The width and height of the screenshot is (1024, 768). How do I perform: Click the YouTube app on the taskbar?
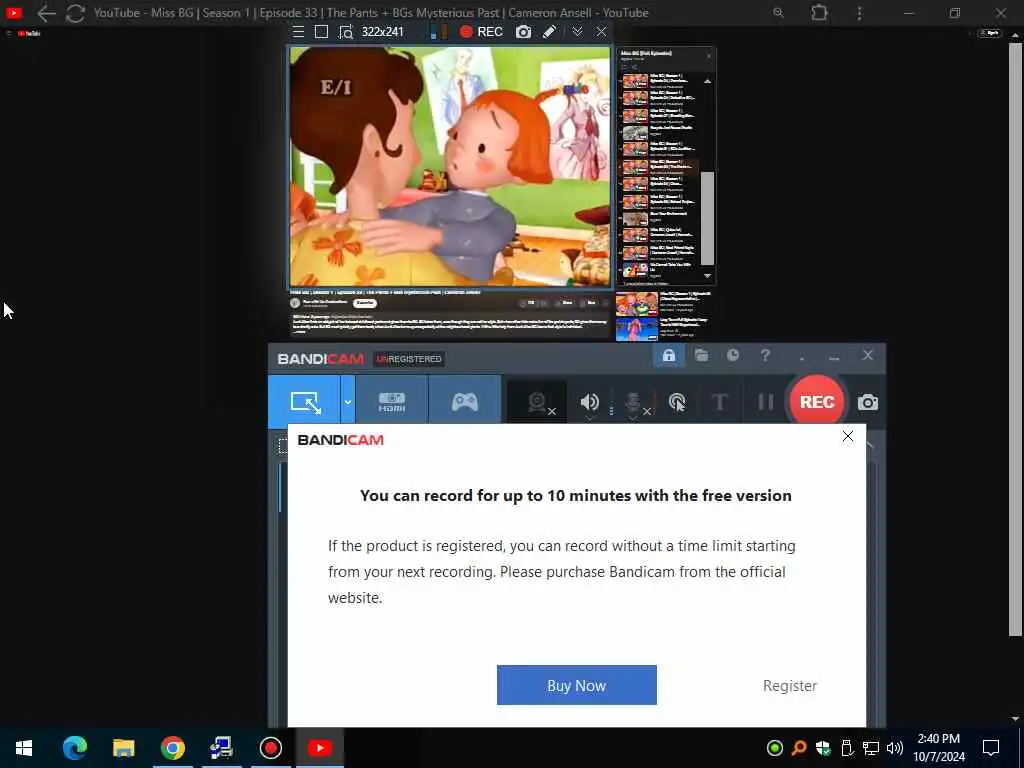click(319, 748)
